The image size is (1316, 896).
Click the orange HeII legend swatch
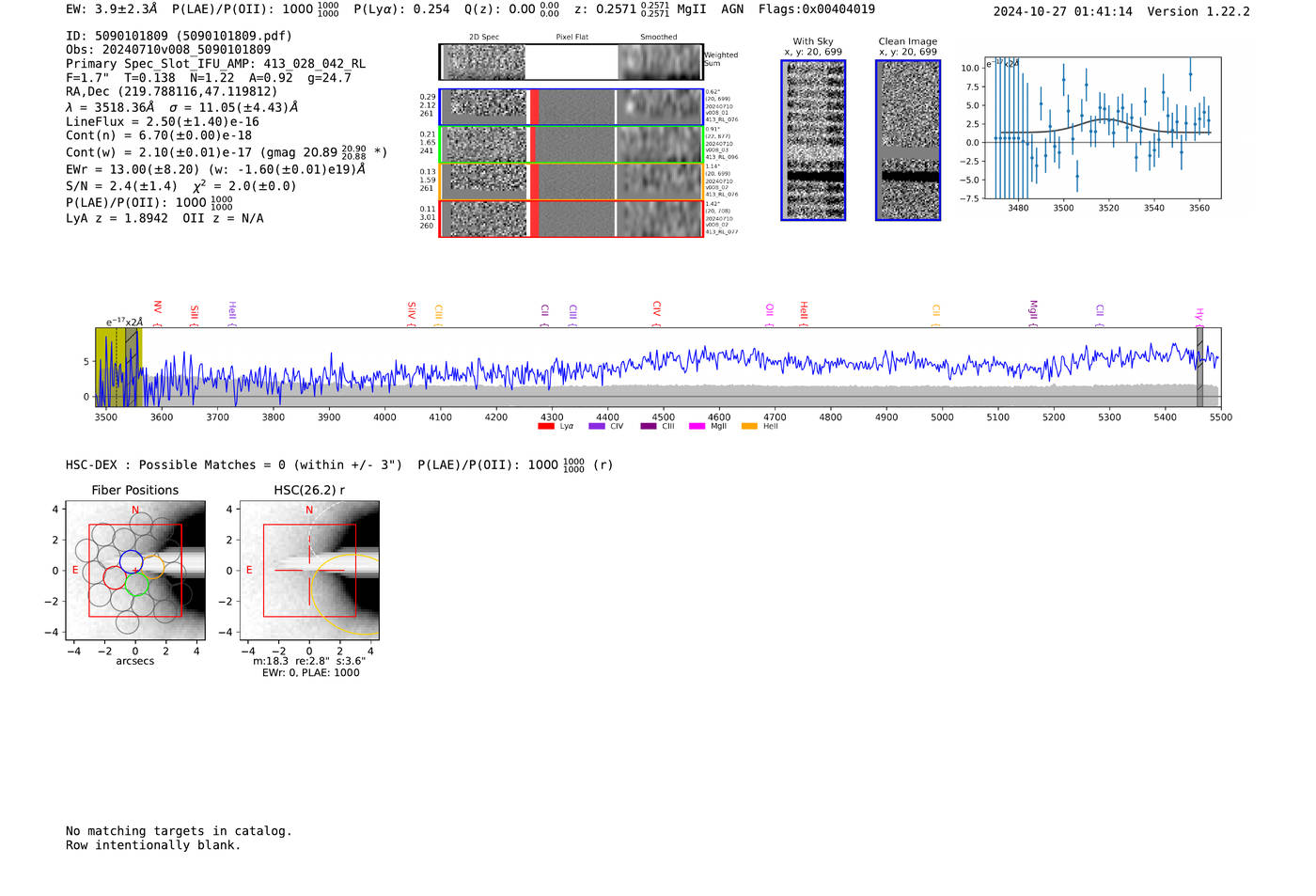749,427
